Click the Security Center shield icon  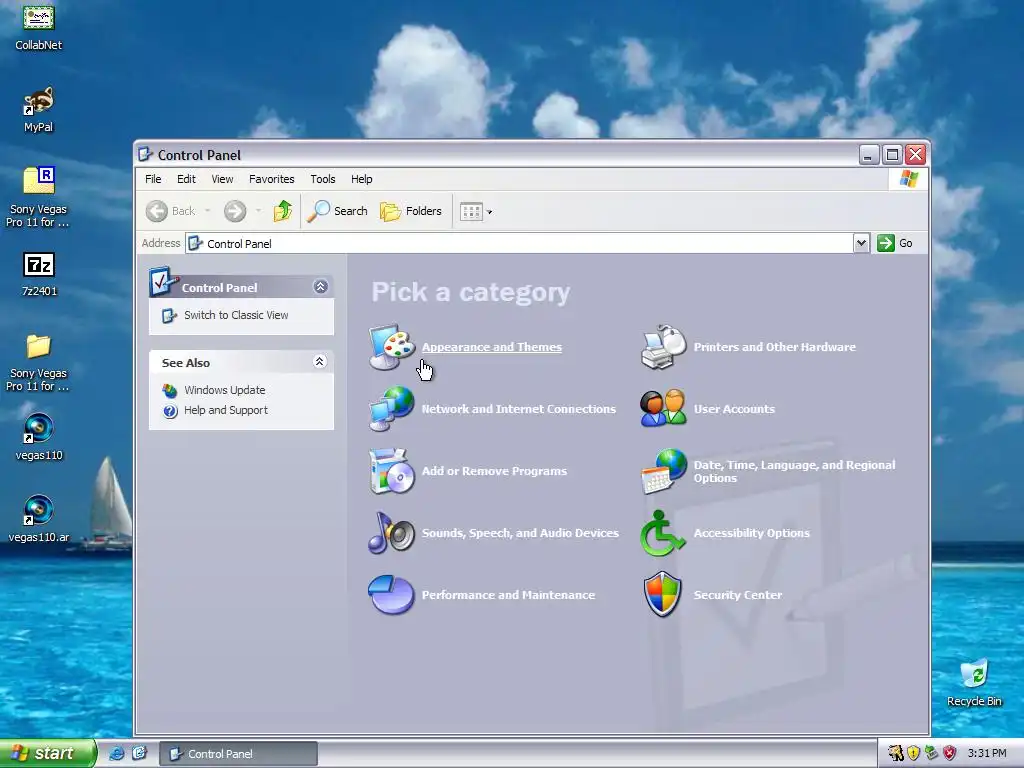pos(663,595)
